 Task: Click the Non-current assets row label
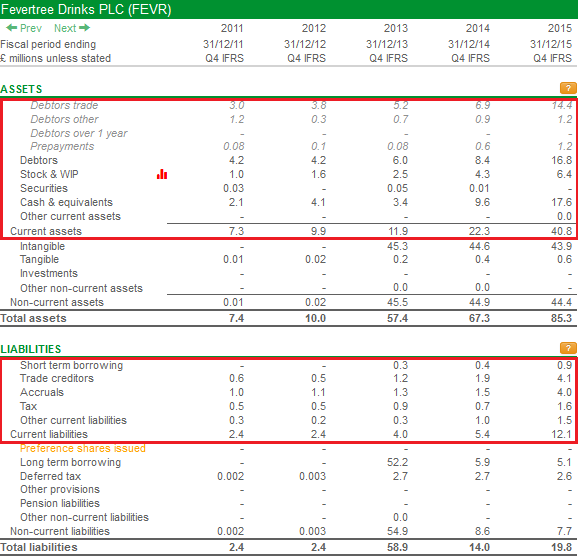pyautogui.click(x=57, y=302)
